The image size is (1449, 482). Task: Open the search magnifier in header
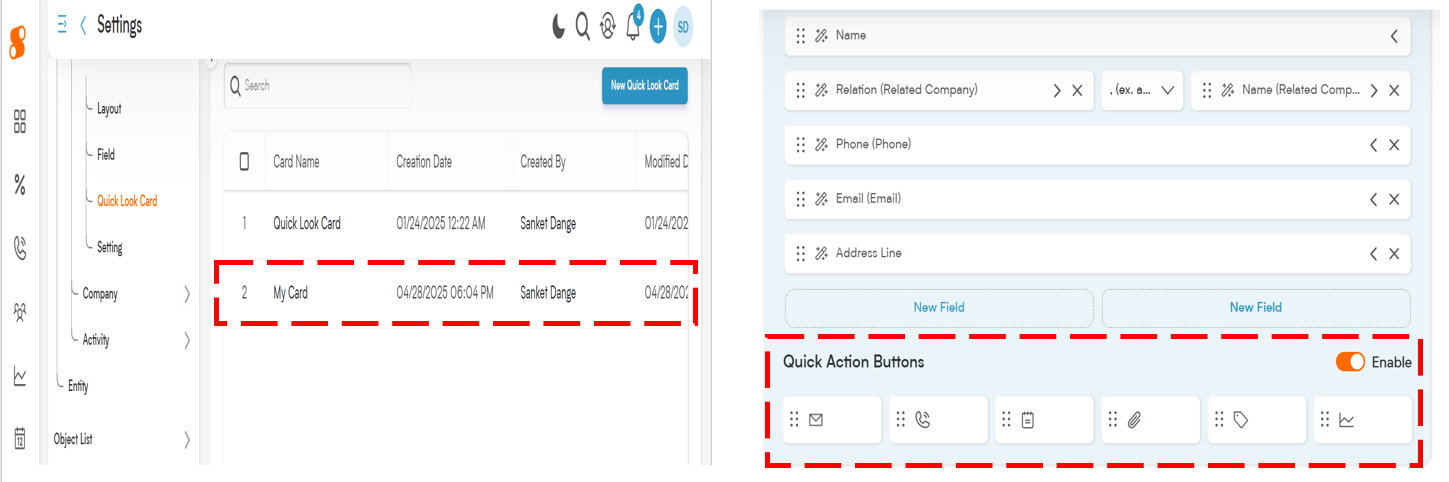point(583,26)
